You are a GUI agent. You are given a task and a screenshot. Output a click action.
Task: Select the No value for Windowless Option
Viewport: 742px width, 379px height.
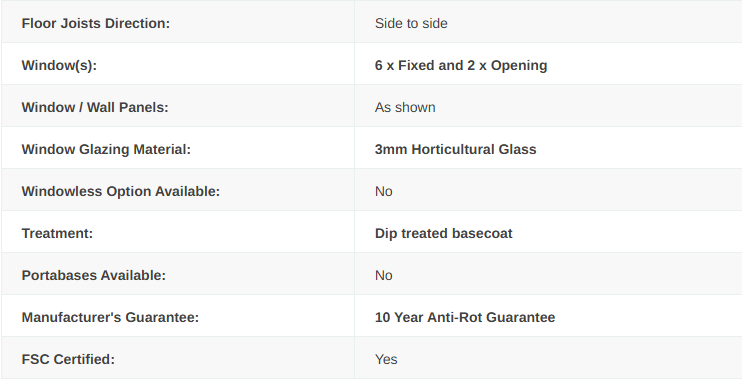[384, 192]
